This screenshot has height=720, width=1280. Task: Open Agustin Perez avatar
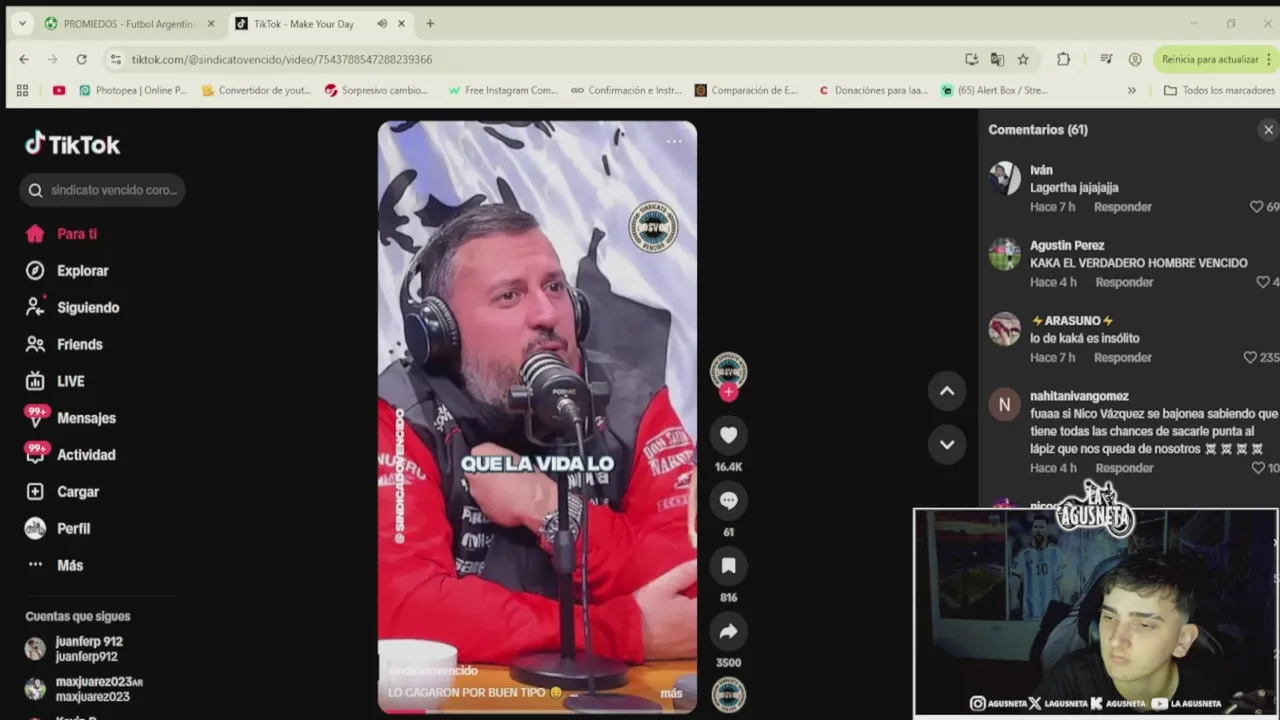point(1004,254)
